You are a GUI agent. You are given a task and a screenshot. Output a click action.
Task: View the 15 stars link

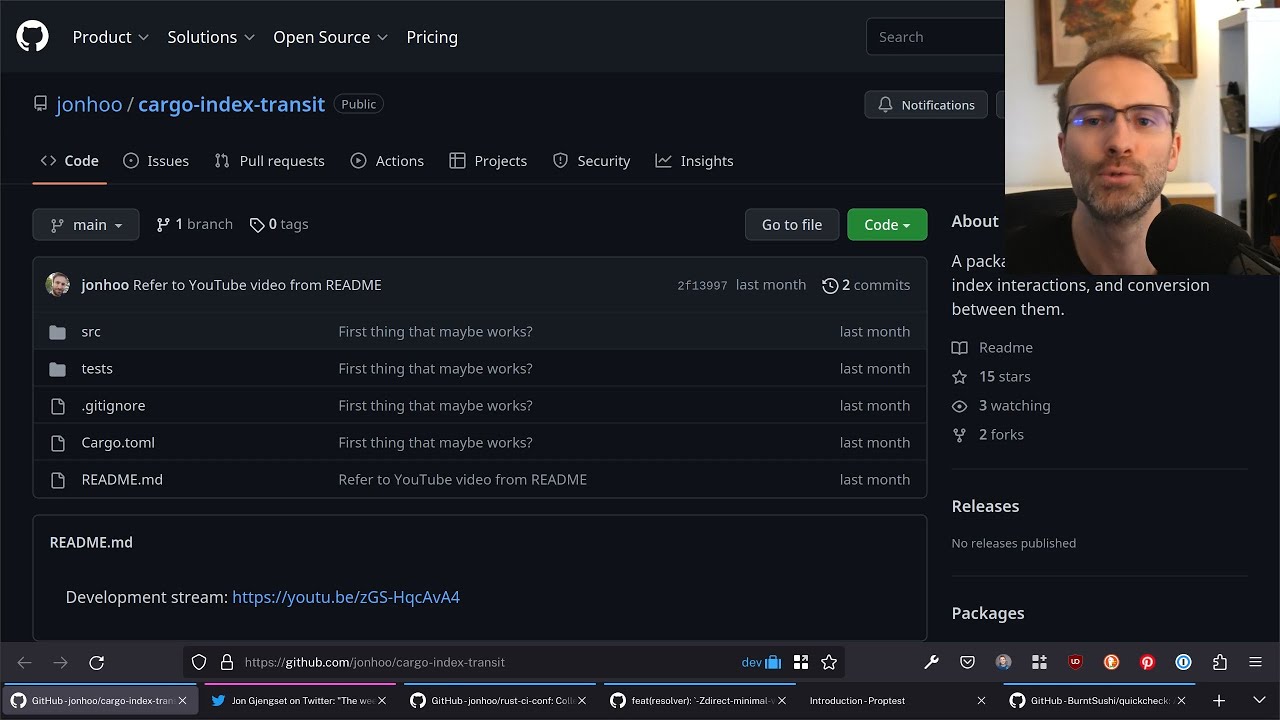tap(991, 377)
